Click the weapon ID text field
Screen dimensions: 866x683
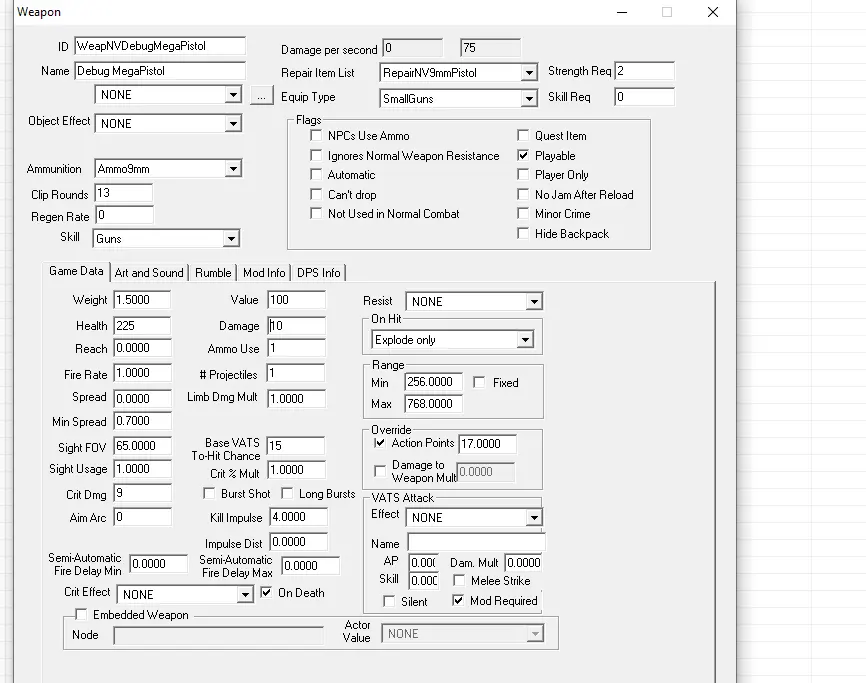click(x=160, y=46)
